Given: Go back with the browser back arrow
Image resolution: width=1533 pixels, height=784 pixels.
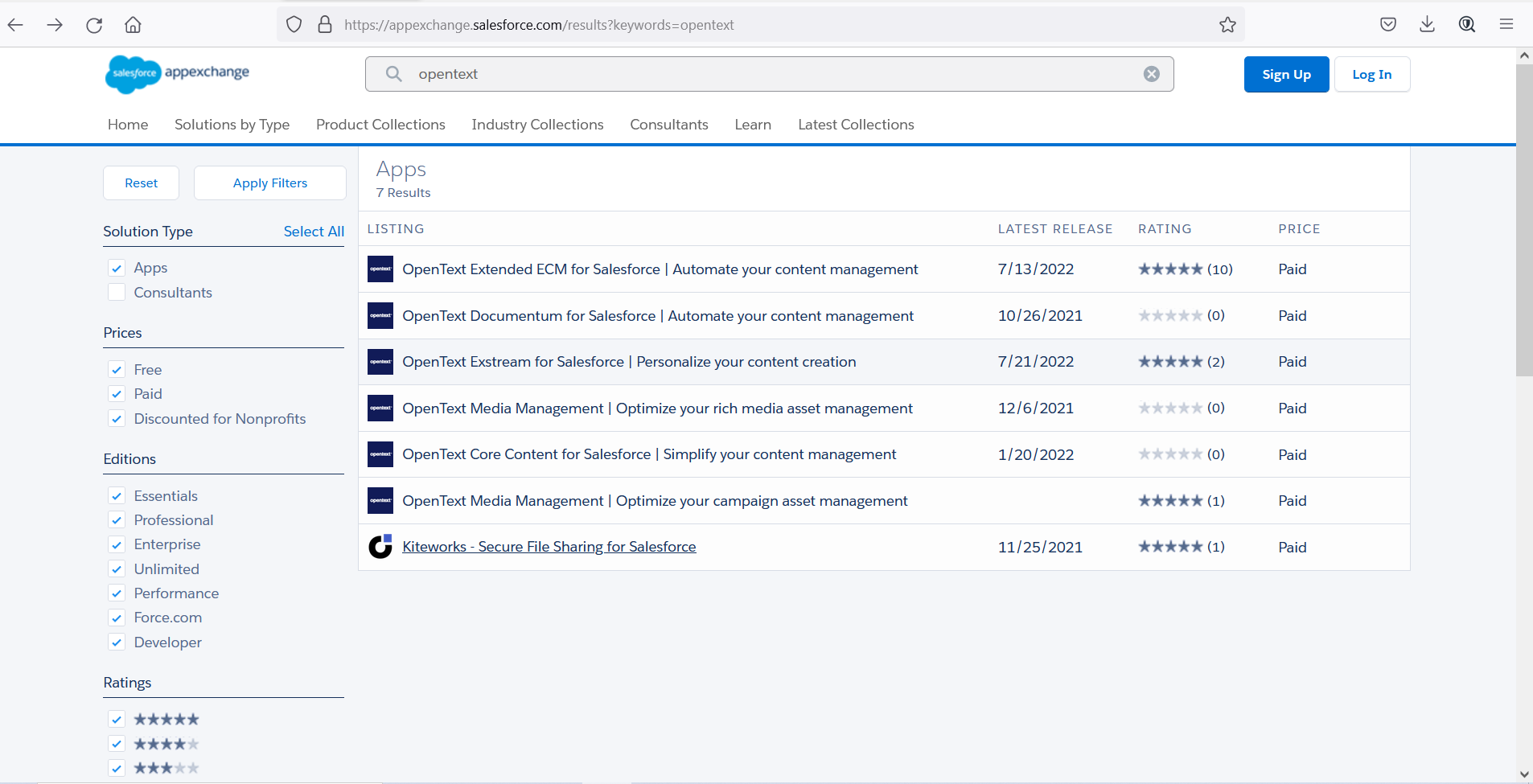Looking at the screenshot, I should [15, 25].
